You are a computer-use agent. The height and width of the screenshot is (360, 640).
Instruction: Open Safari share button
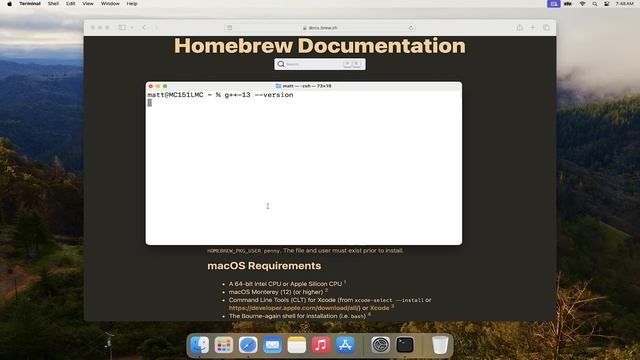pyautogui.click(x=520, y=27)
